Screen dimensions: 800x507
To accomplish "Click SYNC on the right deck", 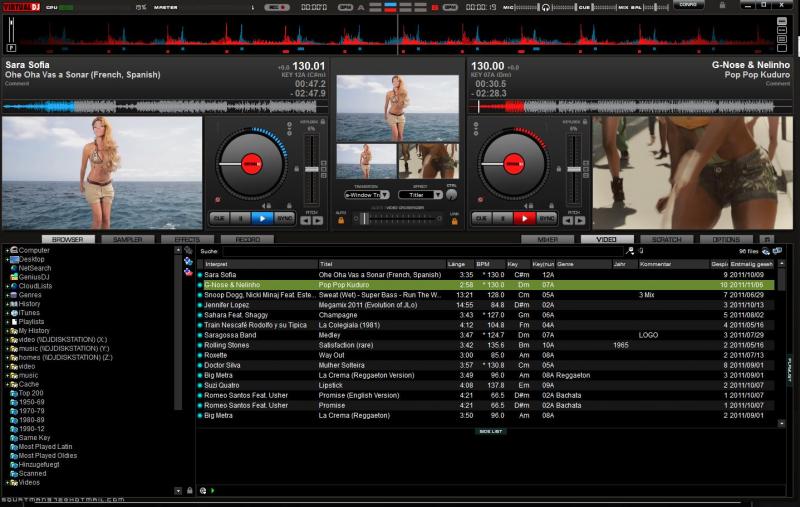I will click(x=547, y=217).
